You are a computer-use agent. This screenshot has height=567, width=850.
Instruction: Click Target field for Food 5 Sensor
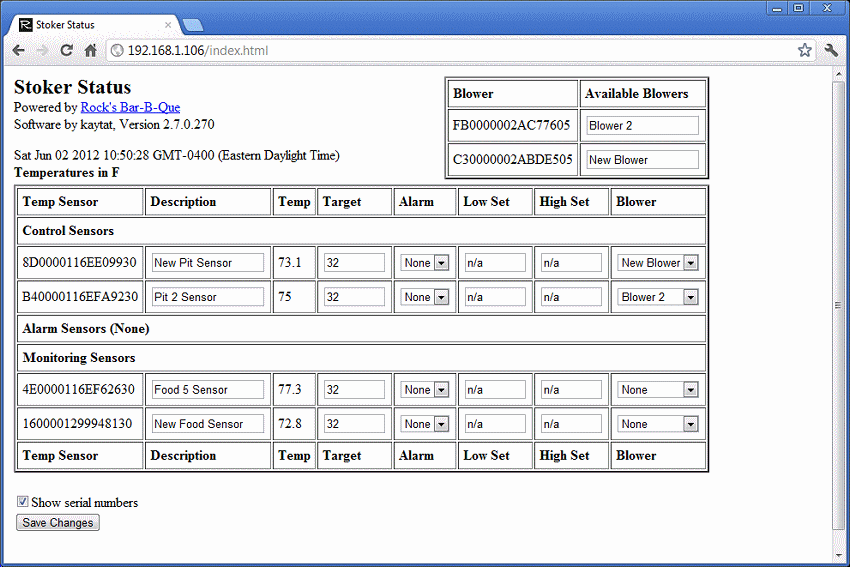click(x=354, y=390)
